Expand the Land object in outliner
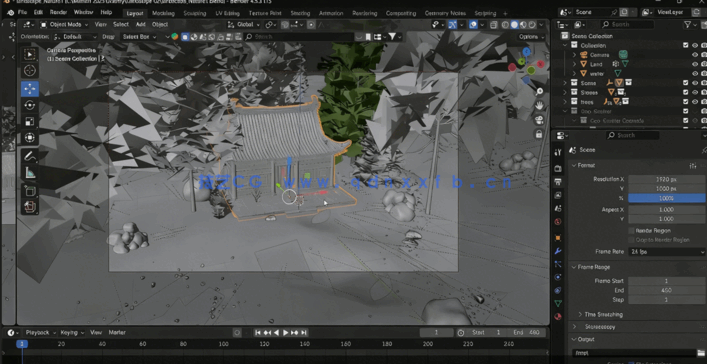Viewport: 707px width, 364px height. tap(574, 64)
